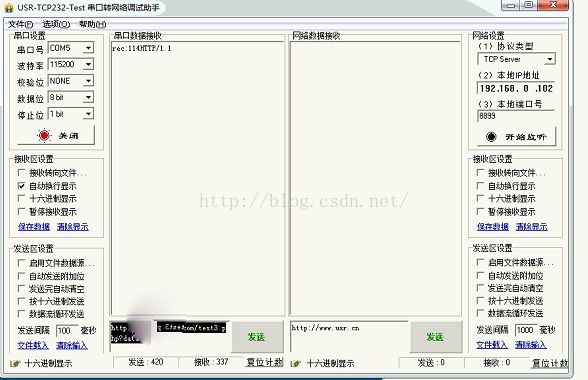
Task: Click the empty network data receive area
Action: point(375,178)
